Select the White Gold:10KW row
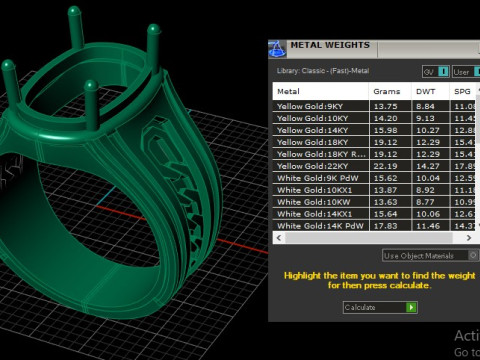The width and height of the screenshot is (480, 360). tap(374, 202)
